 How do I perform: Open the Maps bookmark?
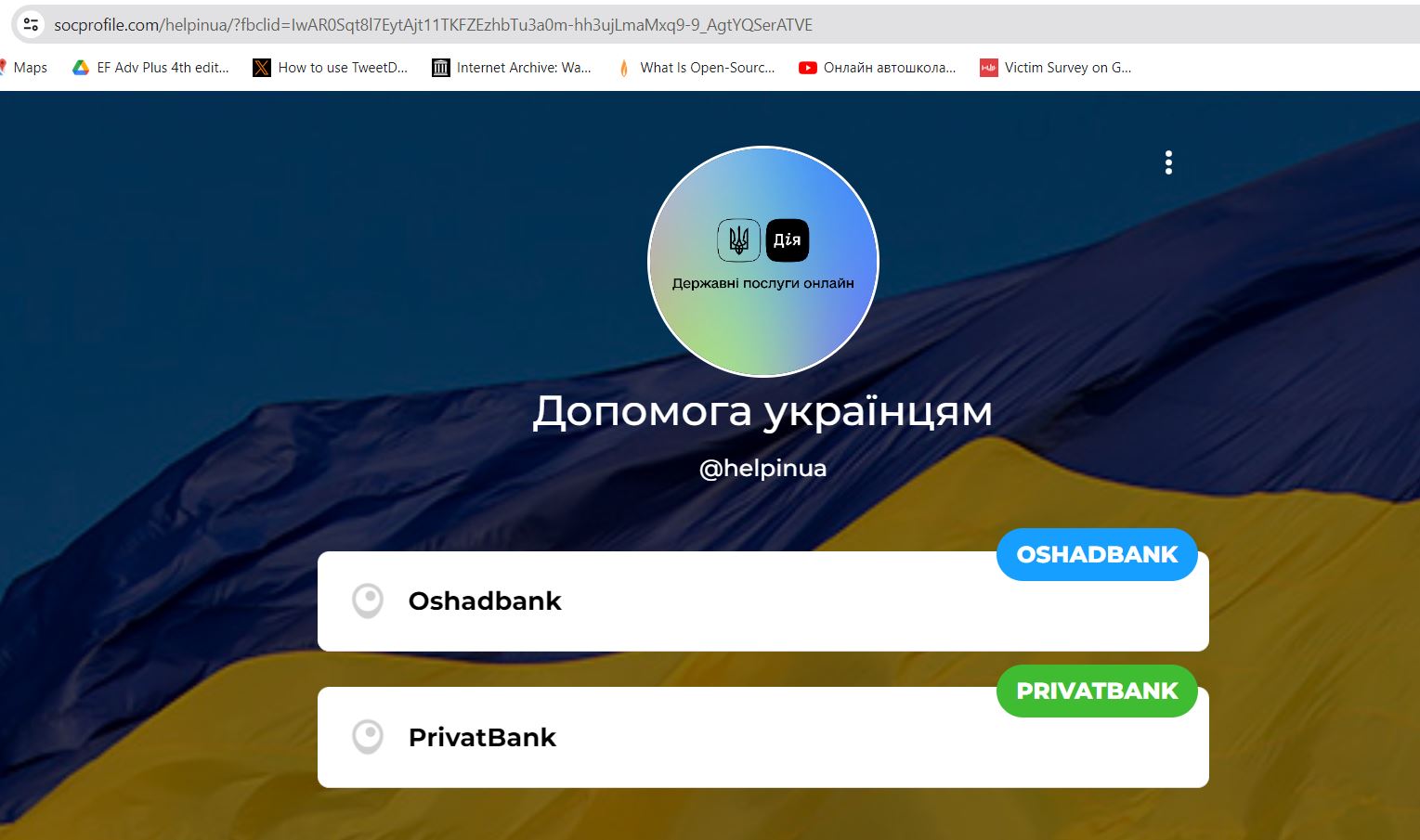click(24, 68)
